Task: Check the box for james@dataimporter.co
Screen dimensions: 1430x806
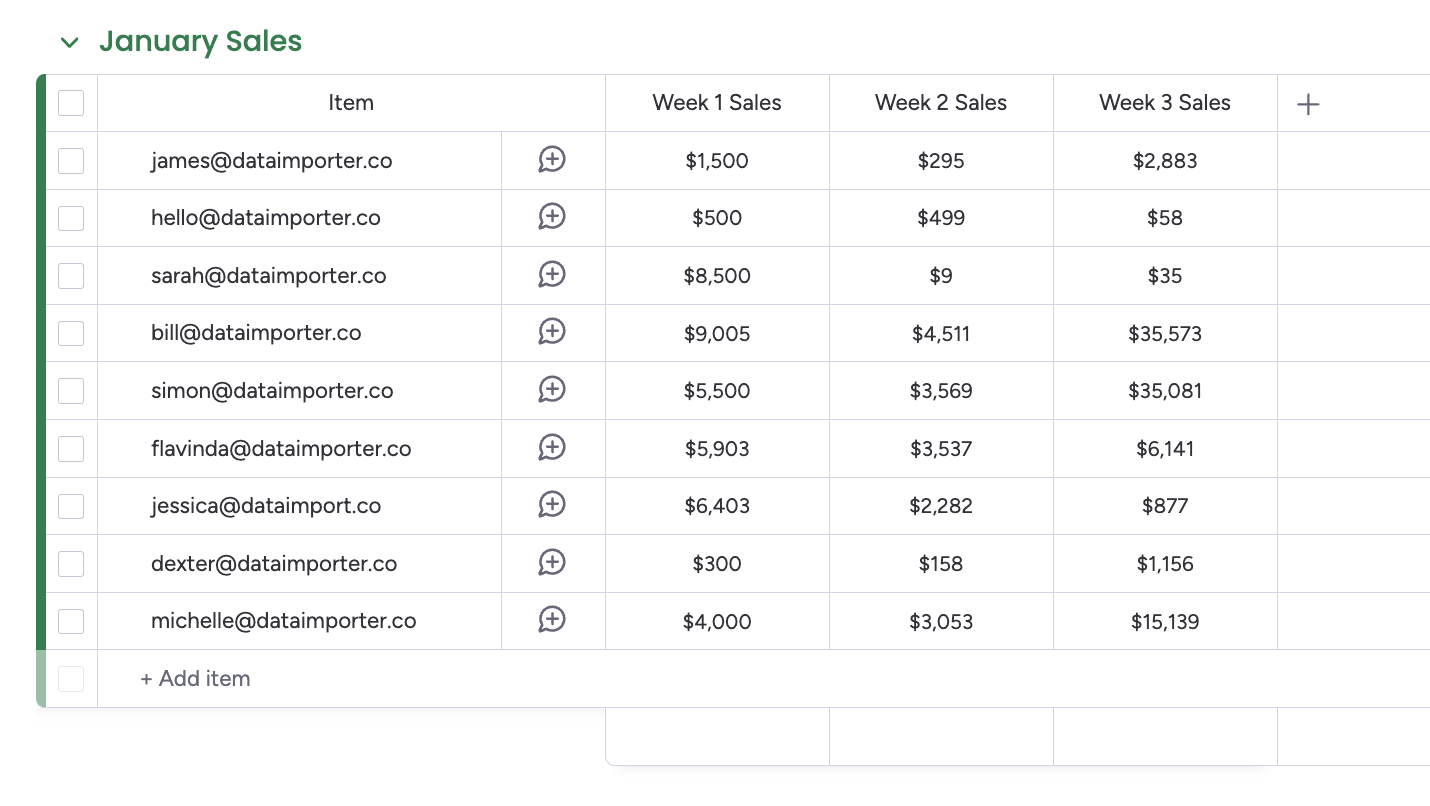Action: pyautogui.click(x=71, y=161)
